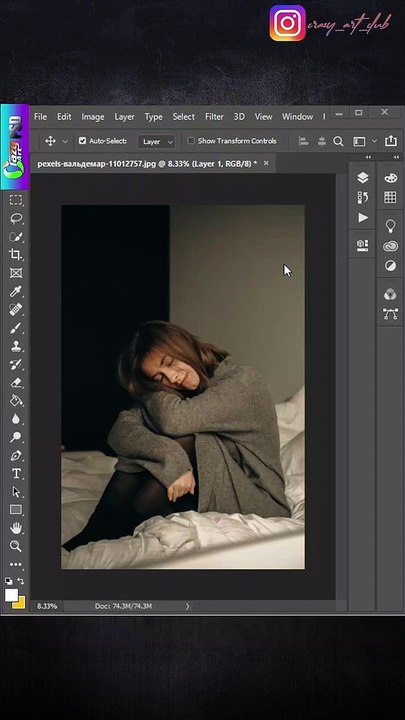The height and width of the screenshot is (720, 405).
Task: Open the Channels panel icon
Action: coord(390,294)
